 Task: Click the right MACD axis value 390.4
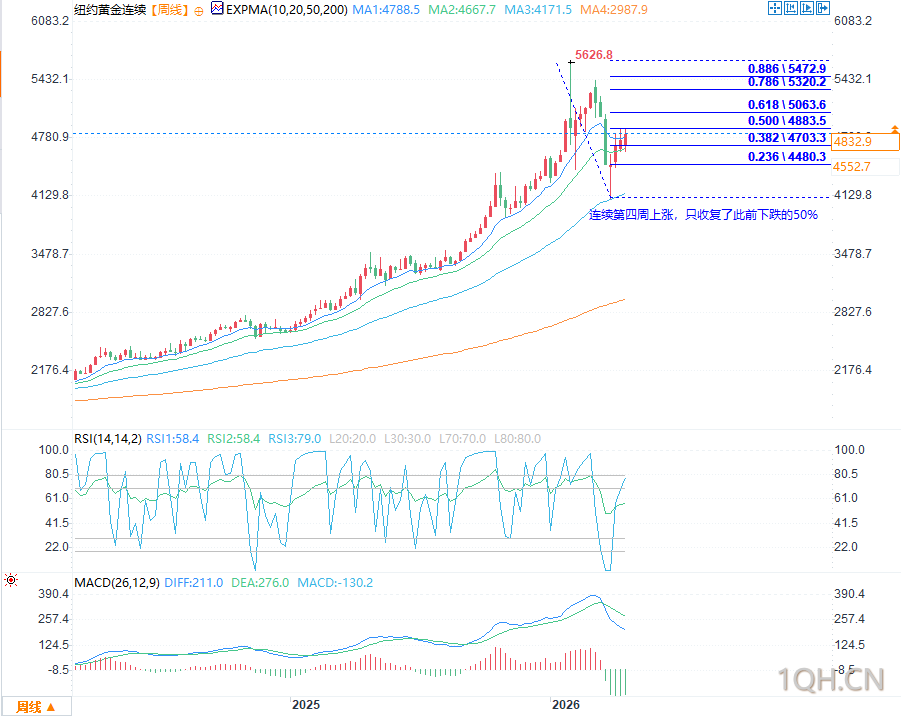tap(849, 594)
